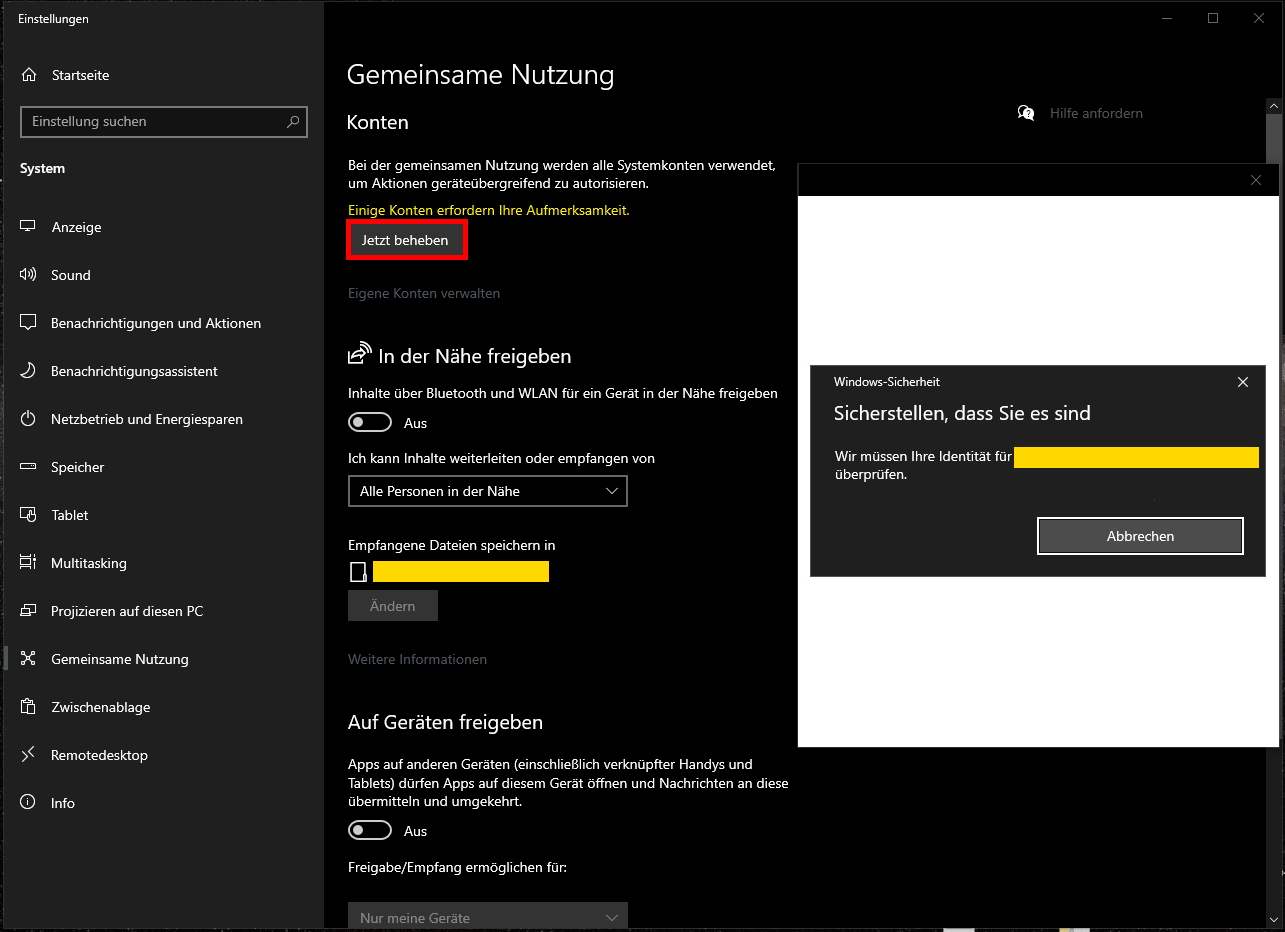The image size is (1285, 932).
Task: Click the Netzbetrieb power icon
Action: click(28, 419)
